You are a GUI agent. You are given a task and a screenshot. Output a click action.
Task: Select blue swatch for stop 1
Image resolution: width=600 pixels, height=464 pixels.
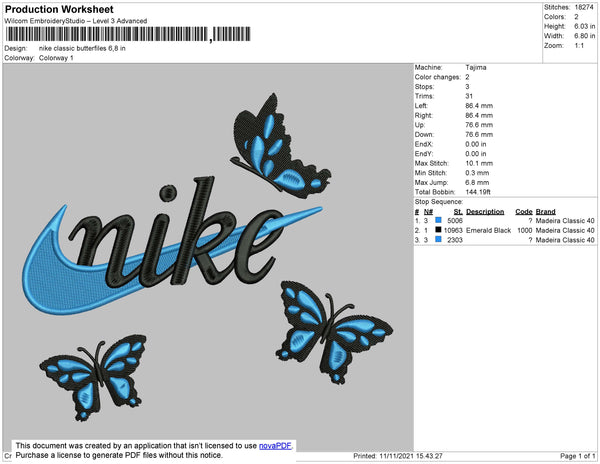[439, 220]
